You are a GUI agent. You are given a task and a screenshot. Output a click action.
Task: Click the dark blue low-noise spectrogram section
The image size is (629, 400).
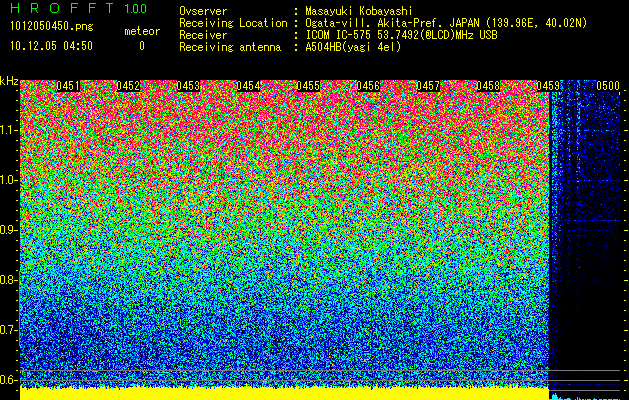tap(584, 241)
